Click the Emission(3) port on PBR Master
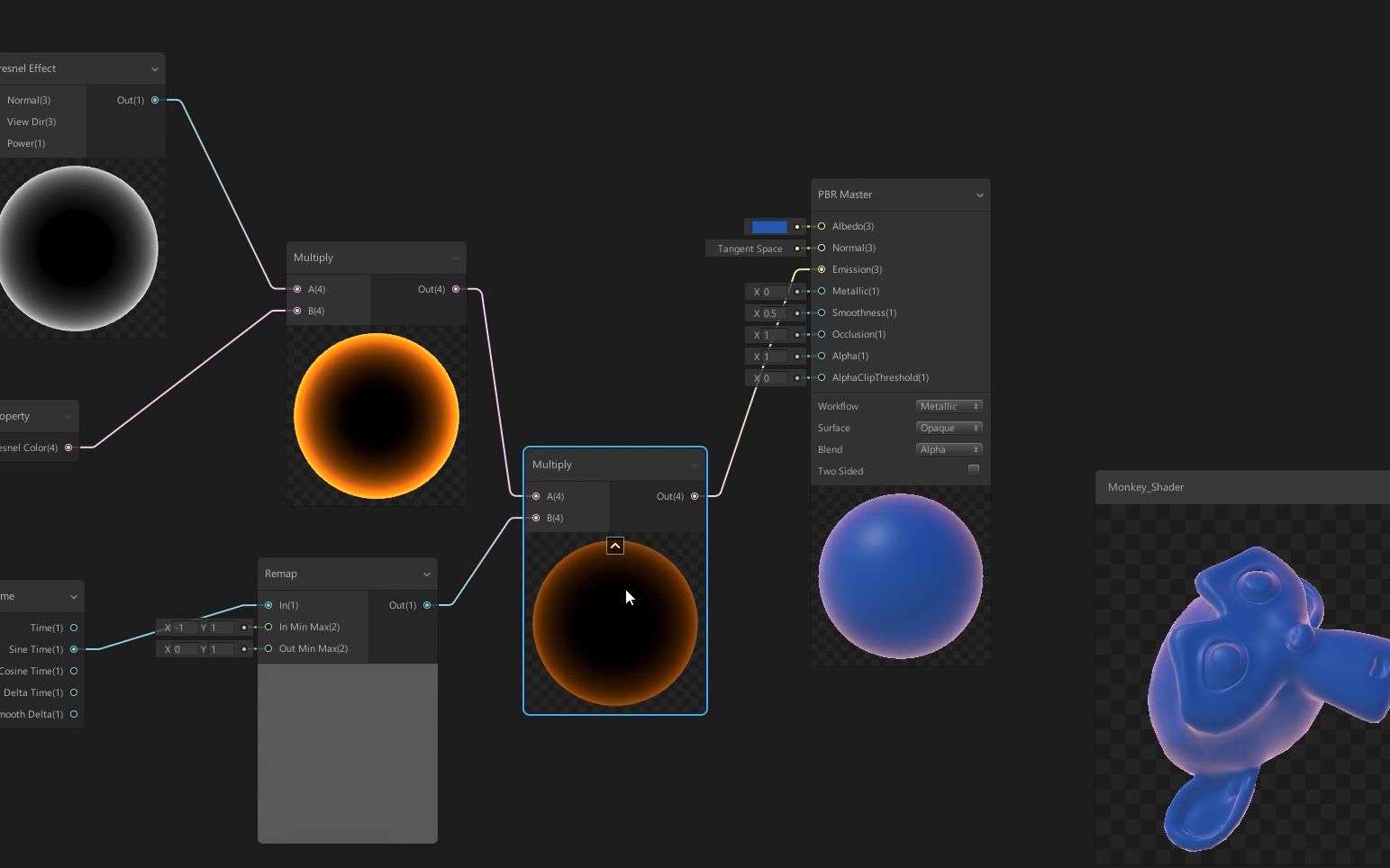 point(821,269)
